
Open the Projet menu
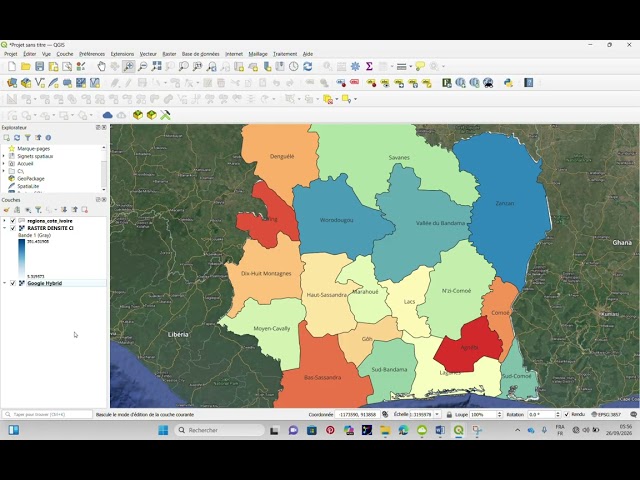(11, 54)
